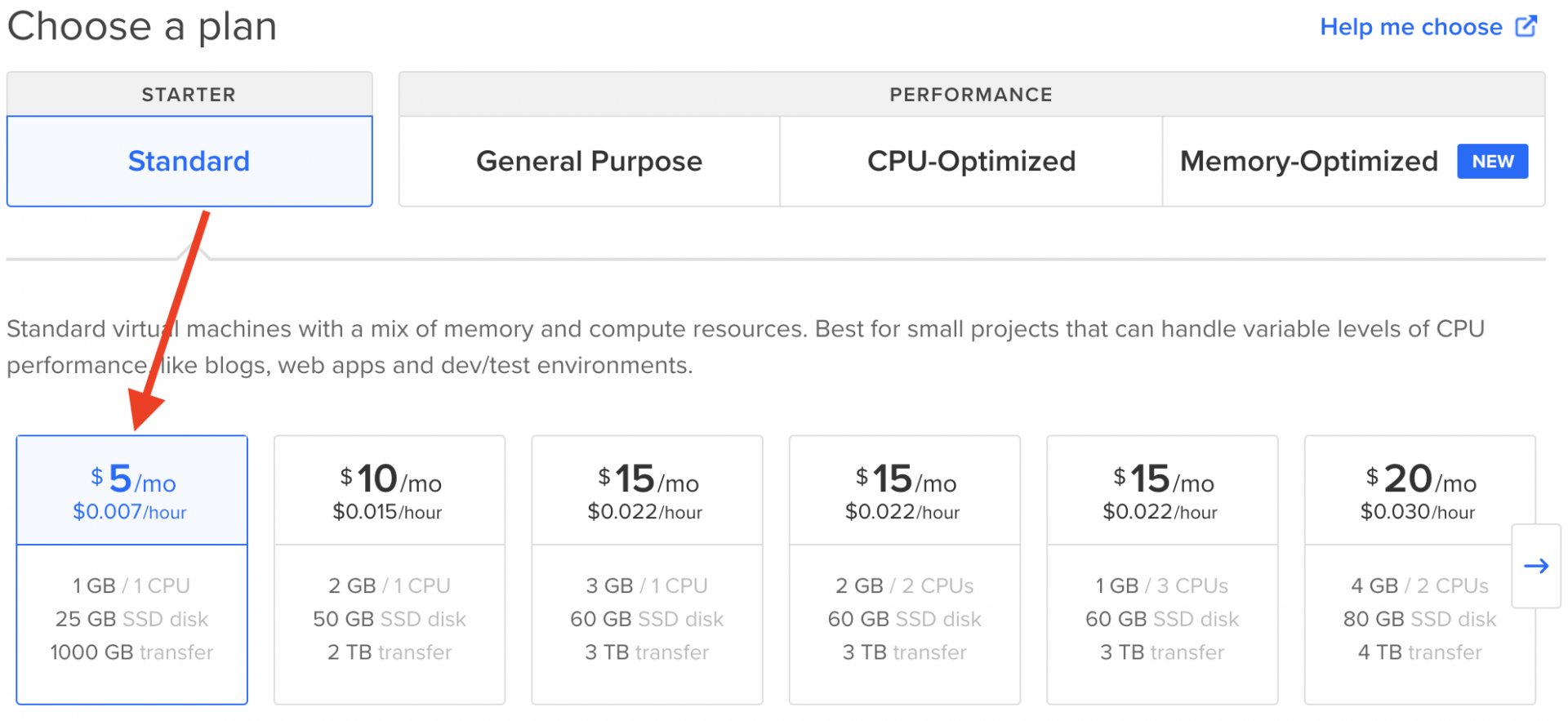Choose the $15/mo 1 GB / 3 CPUs plan
This screenshot has width=1568, height=721.
tap(1162, 569)
